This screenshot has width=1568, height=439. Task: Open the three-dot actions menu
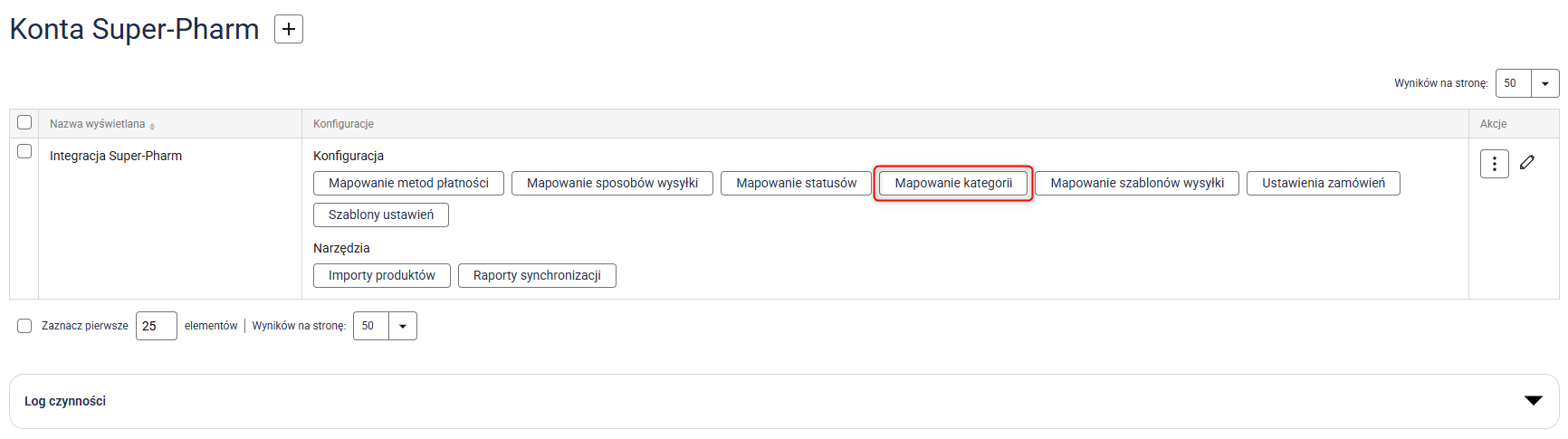point(1494,164)
